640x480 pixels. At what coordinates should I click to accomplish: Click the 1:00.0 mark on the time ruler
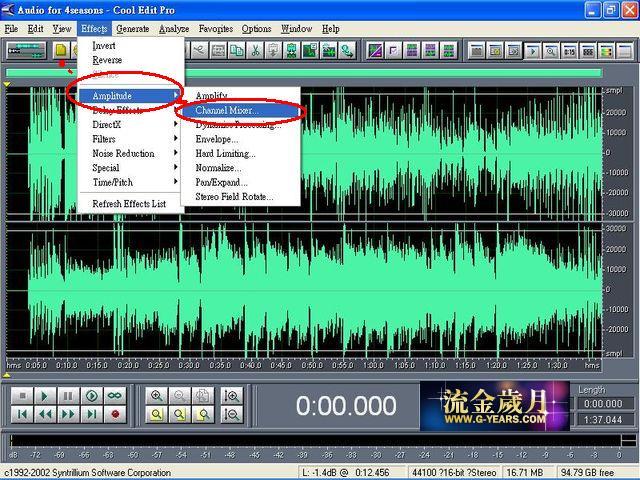pyautogui.click(x=373, y=365)
